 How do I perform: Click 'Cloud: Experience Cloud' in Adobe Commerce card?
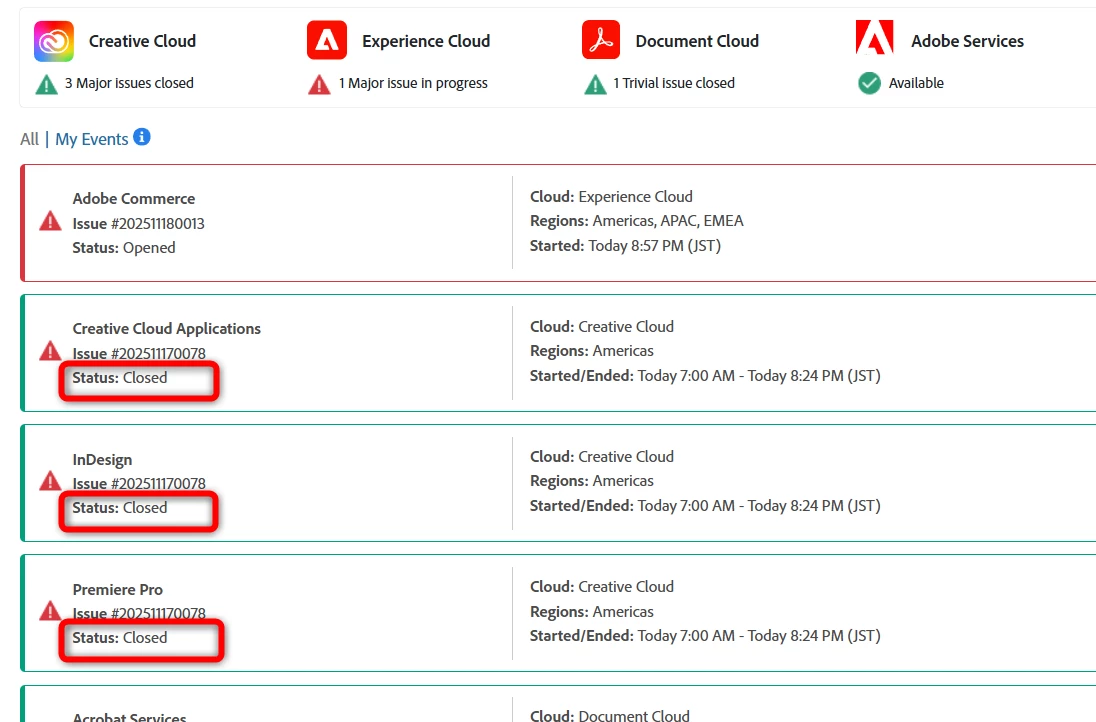click(x=612, y=197)
